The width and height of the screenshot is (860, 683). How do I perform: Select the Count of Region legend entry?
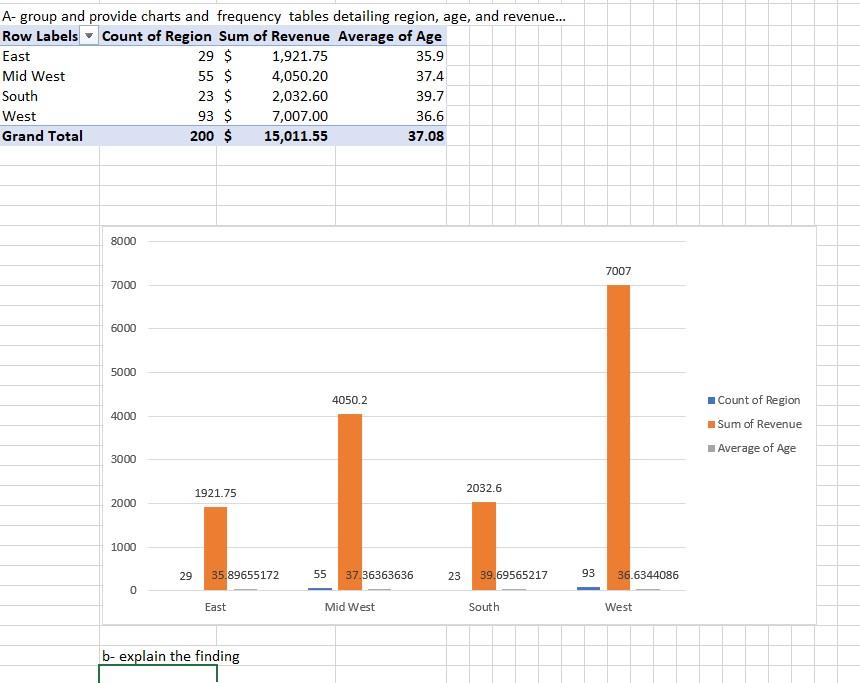point(758,399)
